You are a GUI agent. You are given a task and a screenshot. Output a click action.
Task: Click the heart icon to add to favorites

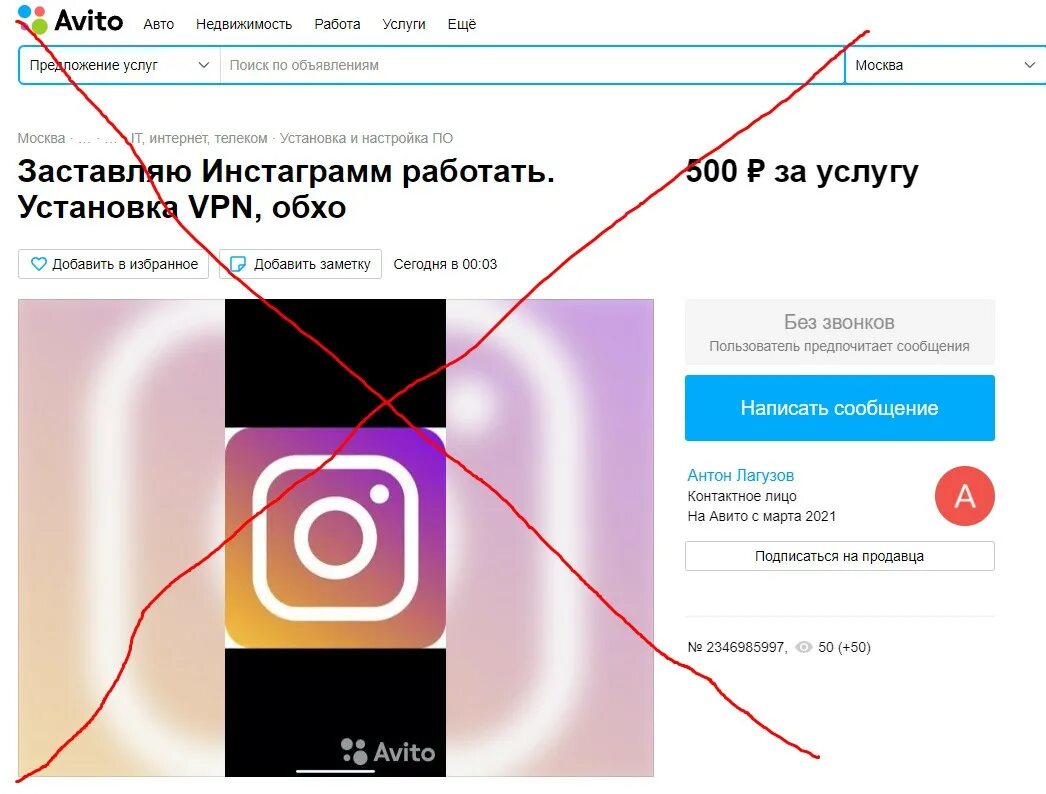tap(39, 264)
